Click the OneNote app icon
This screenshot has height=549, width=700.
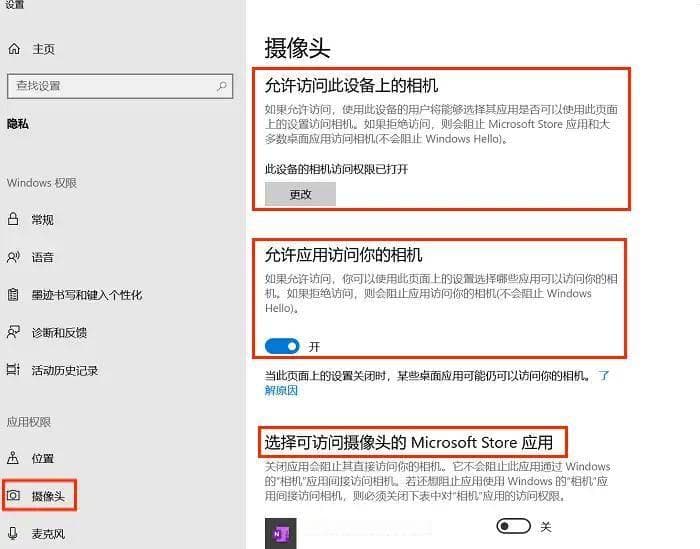280,533
